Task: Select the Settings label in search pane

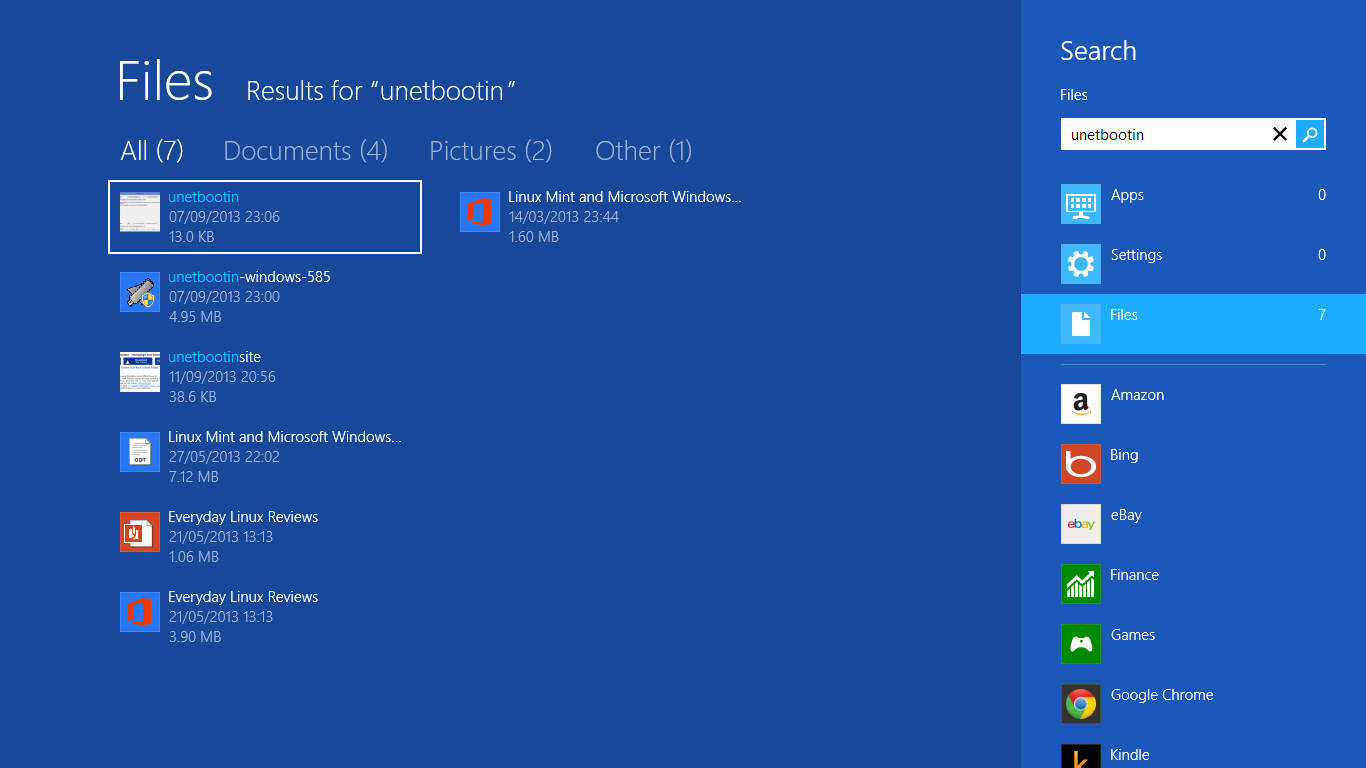Action: pyautogui.click(x=1136, y=255)
